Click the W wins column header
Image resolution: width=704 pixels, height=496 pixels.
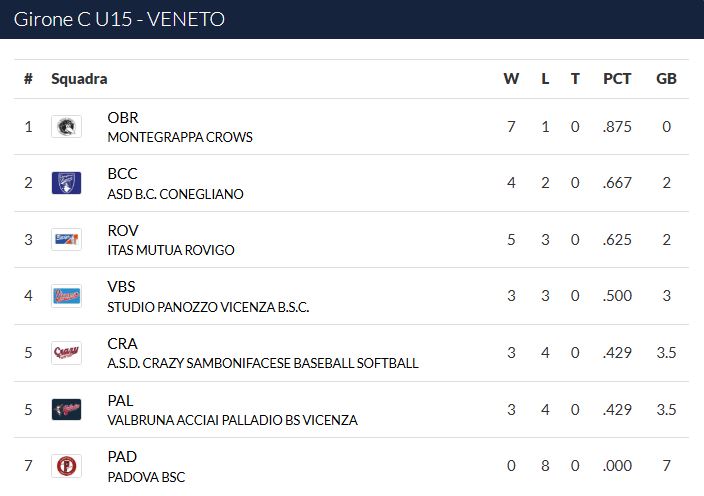(x=511, y=79)
